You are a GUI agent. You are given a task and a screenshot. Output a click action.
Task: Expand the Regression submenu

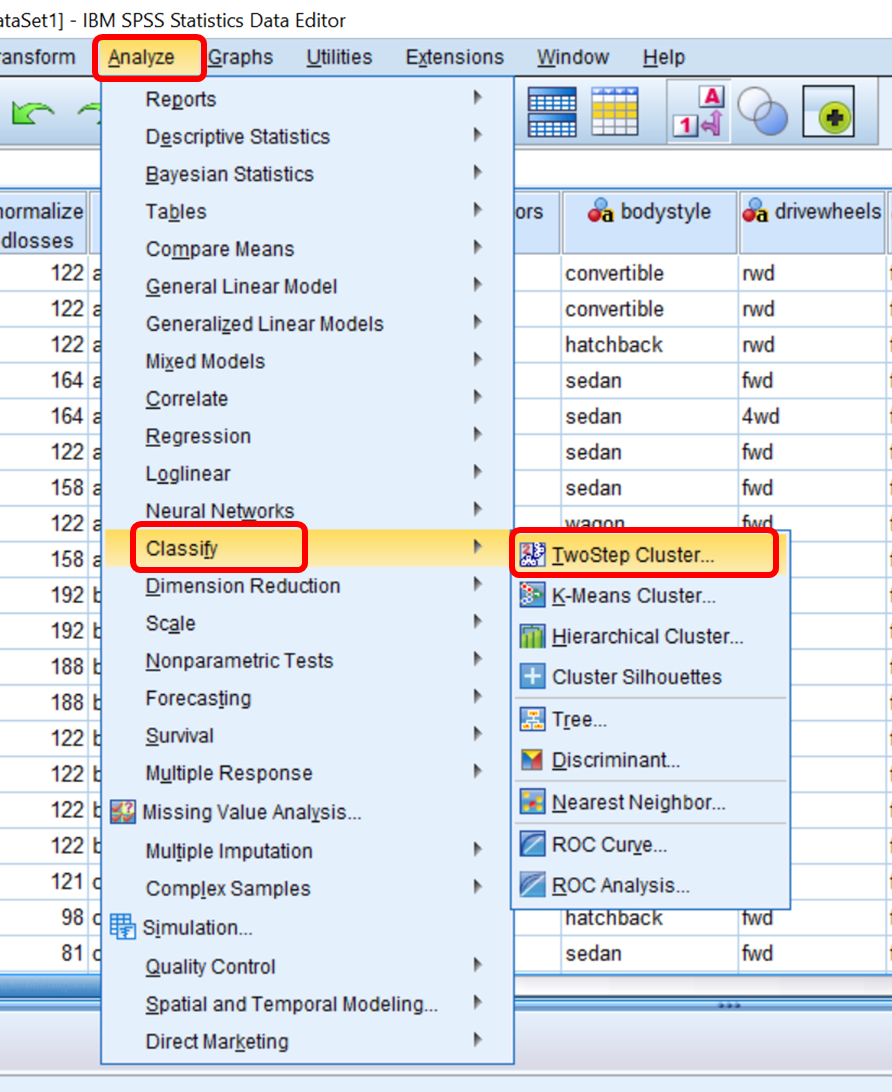(198, 436)
